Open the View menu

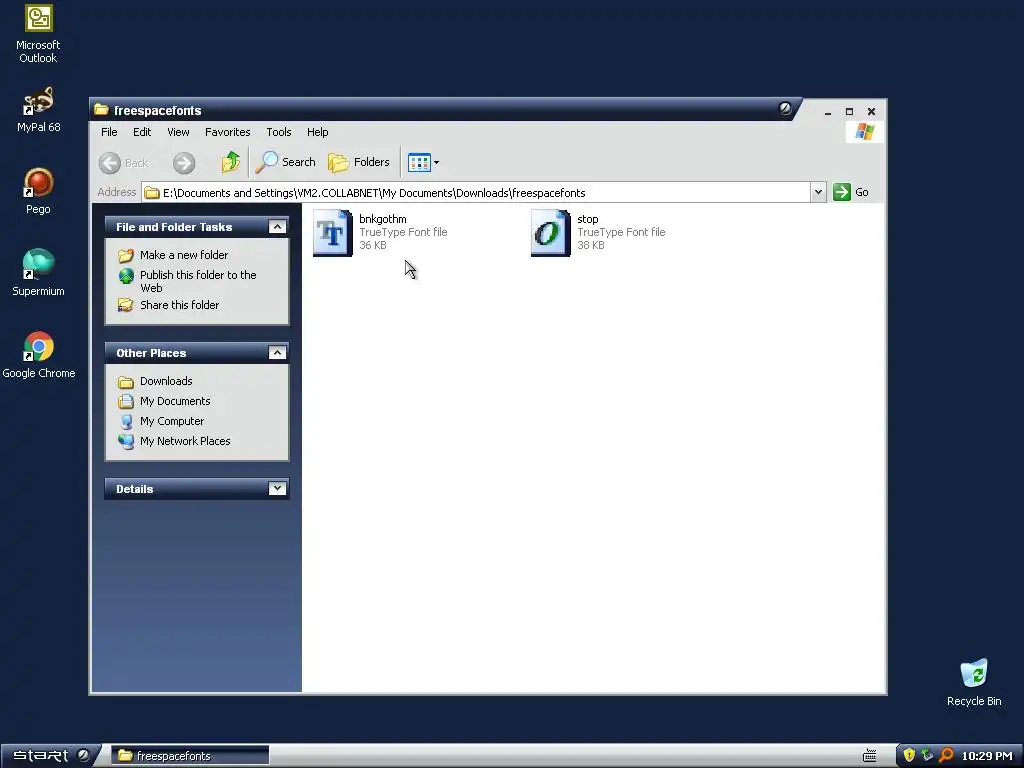click(x=178, y=132)
